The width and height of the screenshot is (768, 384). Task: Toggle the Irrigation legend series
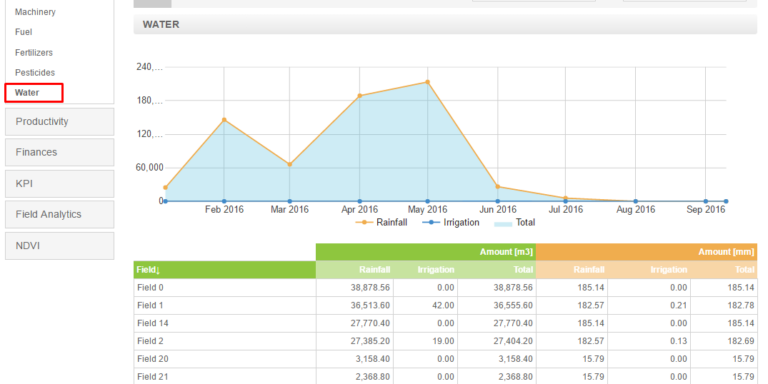[450, 222]
